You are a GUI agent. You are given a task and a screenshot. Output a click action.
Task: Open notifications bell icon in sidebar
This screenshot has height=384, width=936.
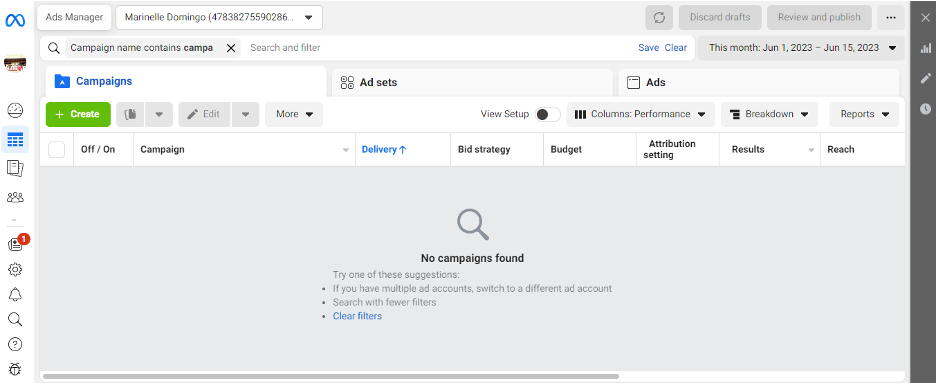point(15,294)
